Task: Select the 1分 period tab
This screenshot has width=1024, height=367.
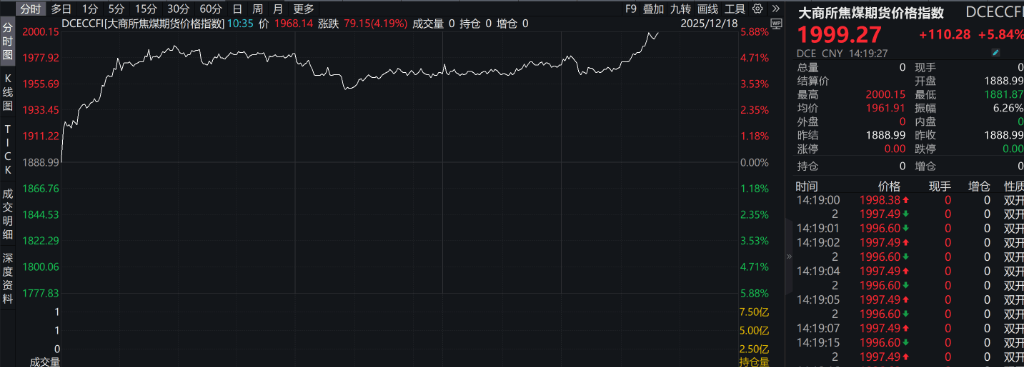Action: point(89,9)
